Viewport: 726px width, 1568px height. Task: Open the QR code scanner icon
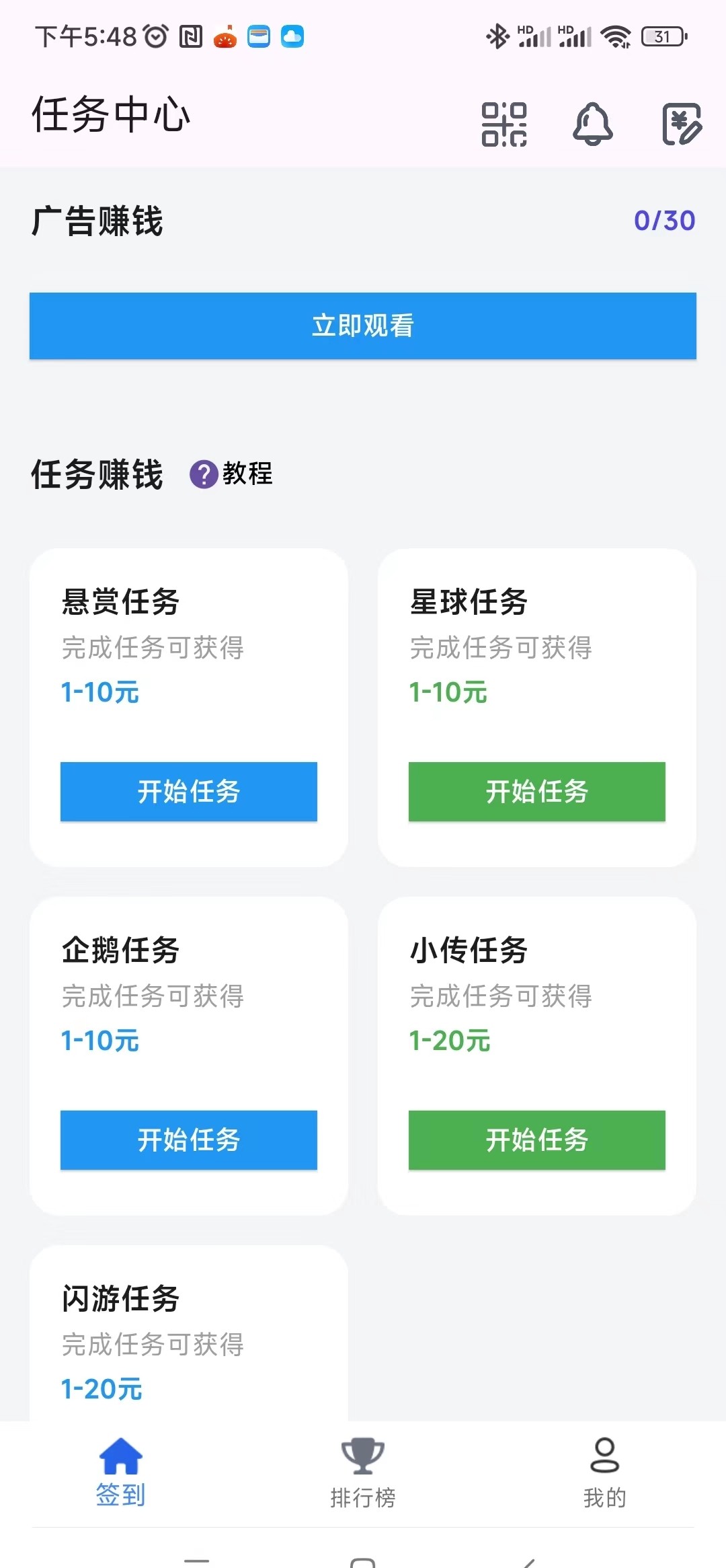click(x=504, y=124)
